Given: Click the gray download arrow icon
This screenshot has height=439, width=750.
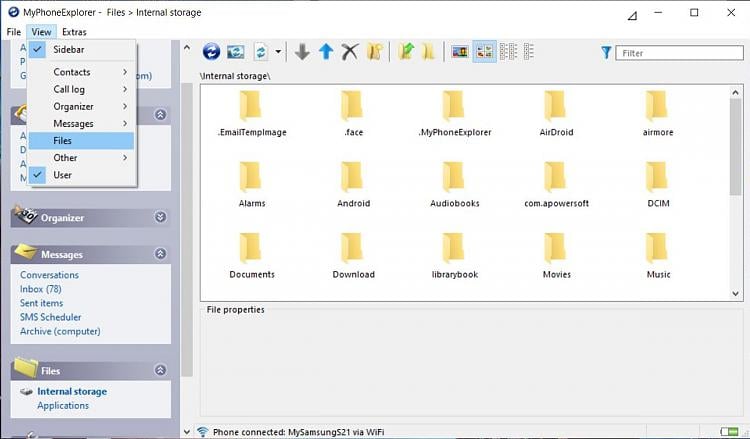Looking at the screenshot, I should [x=302, y=52].
